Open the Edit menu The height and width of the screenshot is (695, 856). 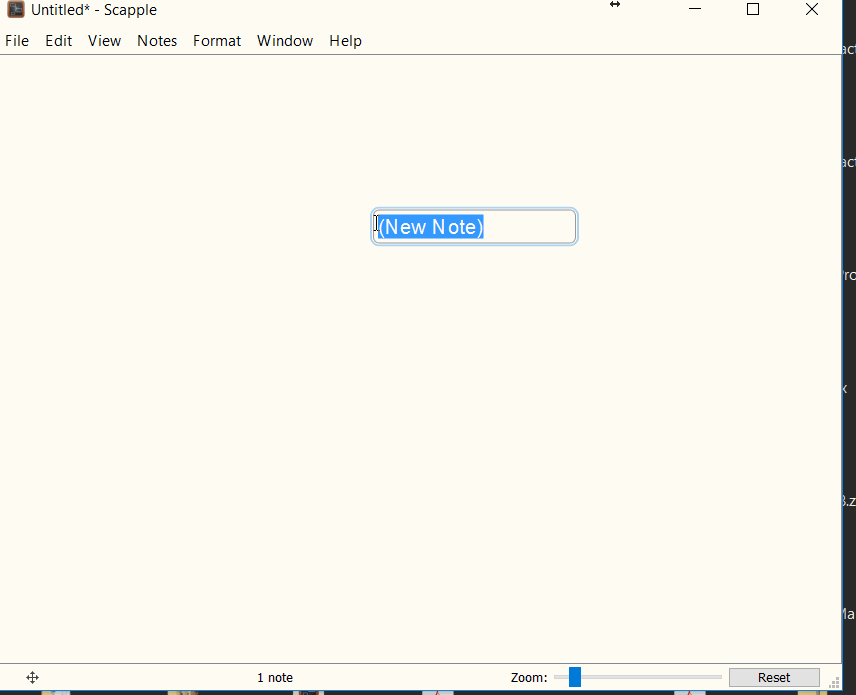[58, 41]
